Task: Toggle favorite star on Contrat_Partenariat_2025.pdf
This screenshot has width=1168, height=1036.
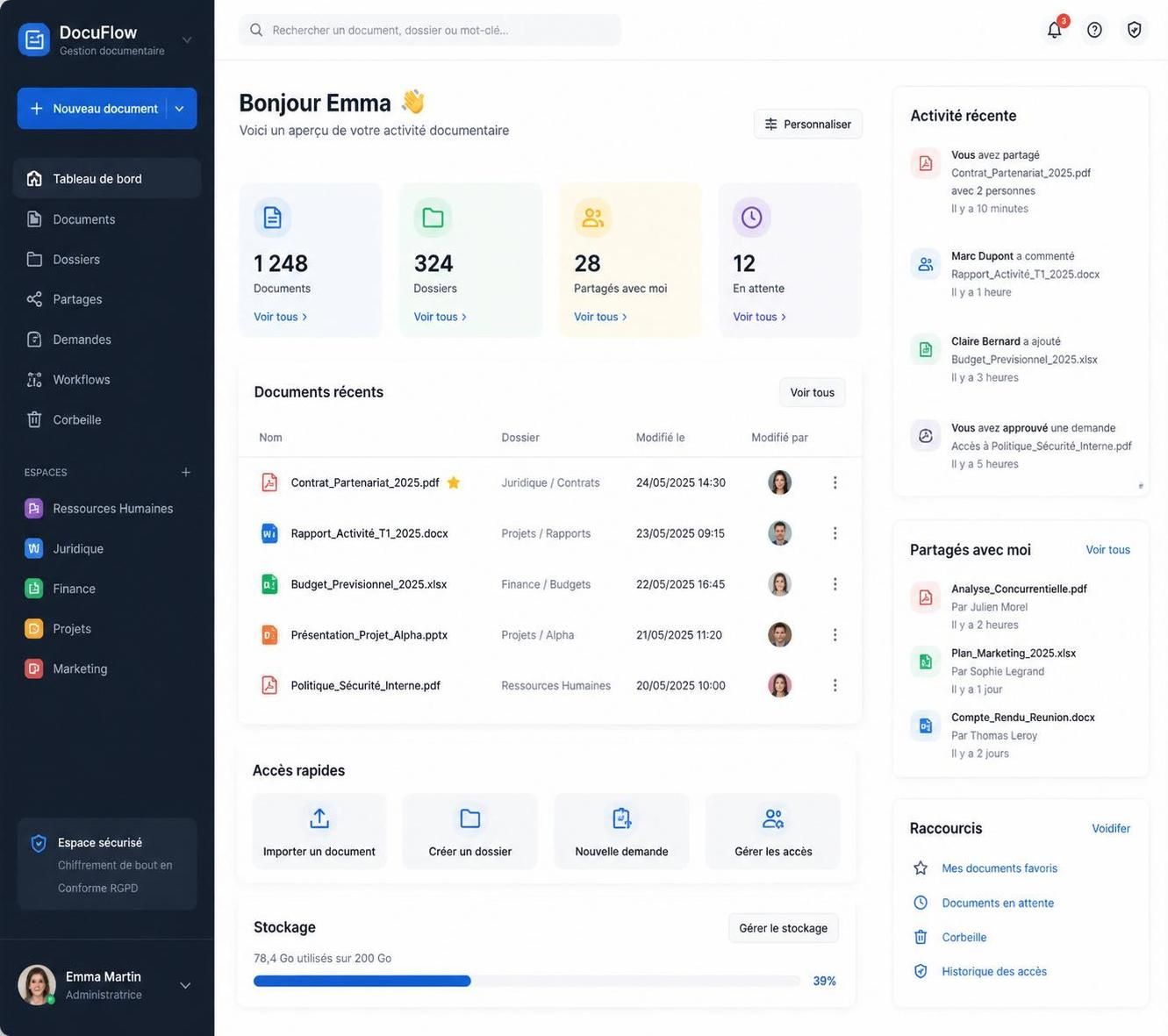Action: click(x=454, y=482)
